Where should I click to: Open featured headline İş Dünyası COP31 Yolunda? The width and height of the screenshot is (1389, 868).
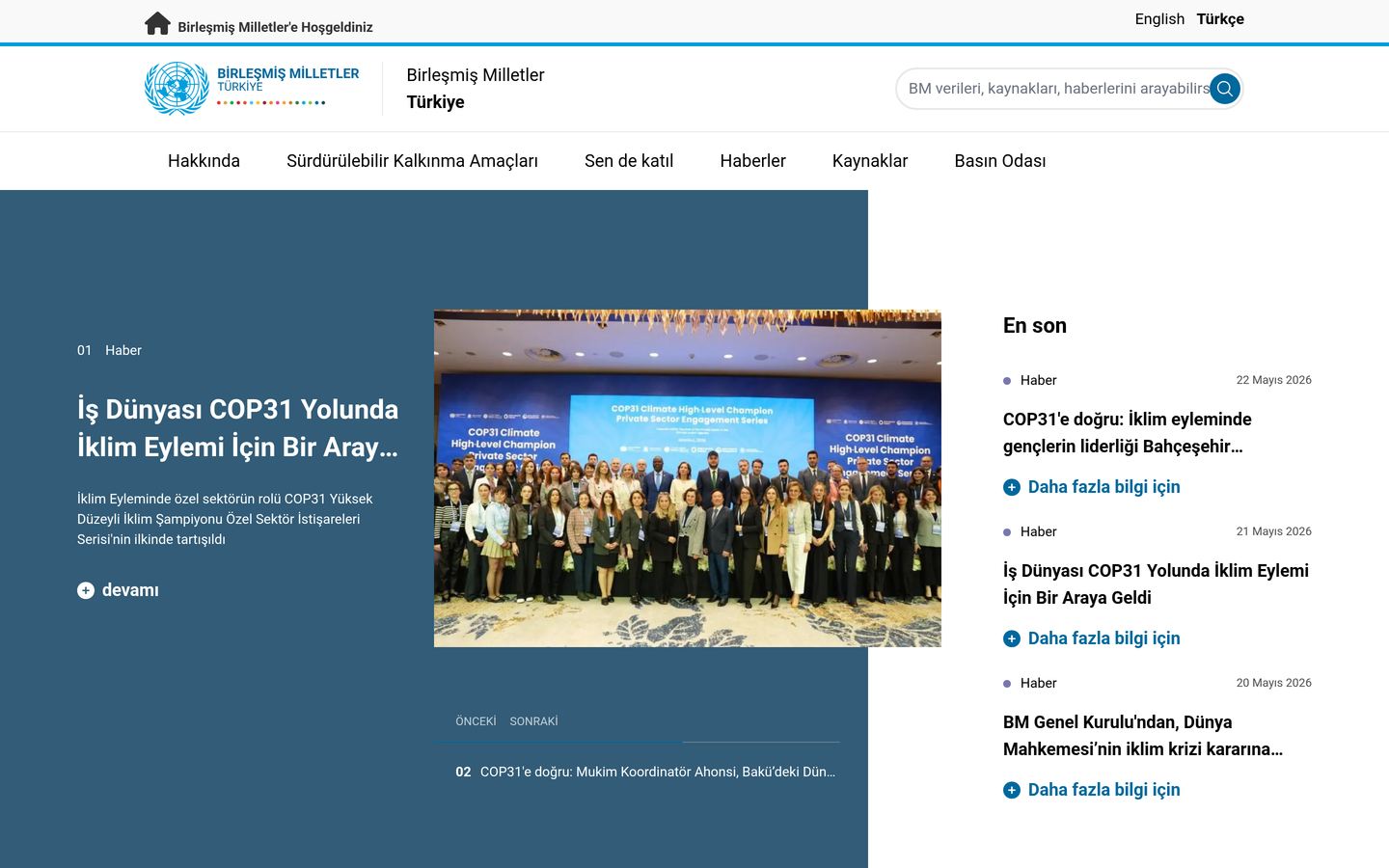pos(238,428)
